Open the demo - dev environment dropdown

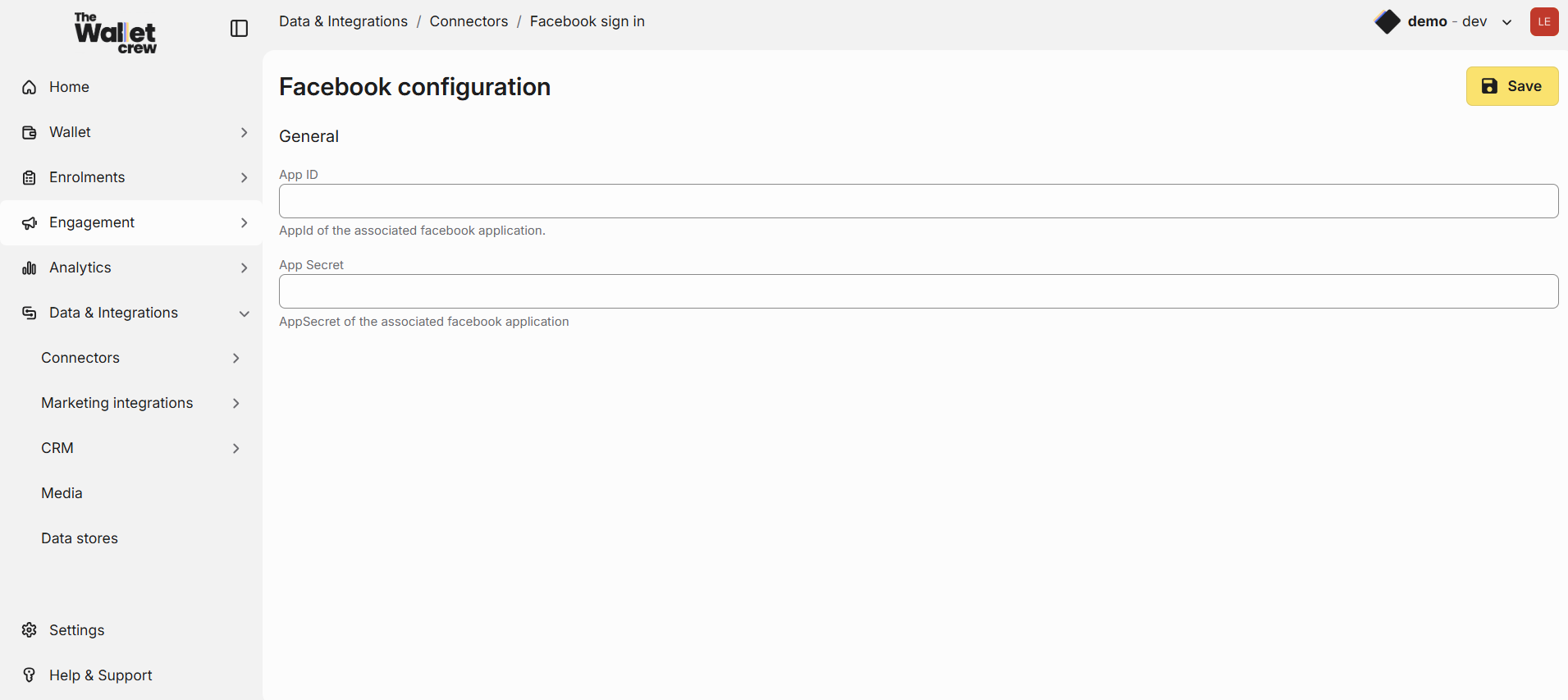1444,22
